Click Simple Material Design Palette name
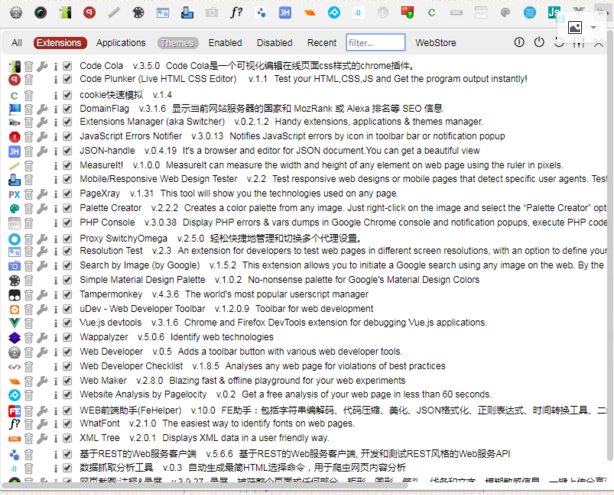 (142, 280)
